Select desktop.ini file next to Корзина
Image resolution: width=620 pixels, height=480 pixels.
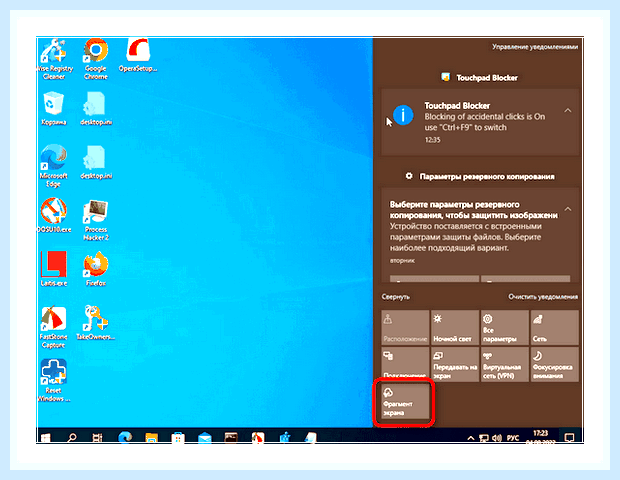pyautogui.click(x=96, y=108)
